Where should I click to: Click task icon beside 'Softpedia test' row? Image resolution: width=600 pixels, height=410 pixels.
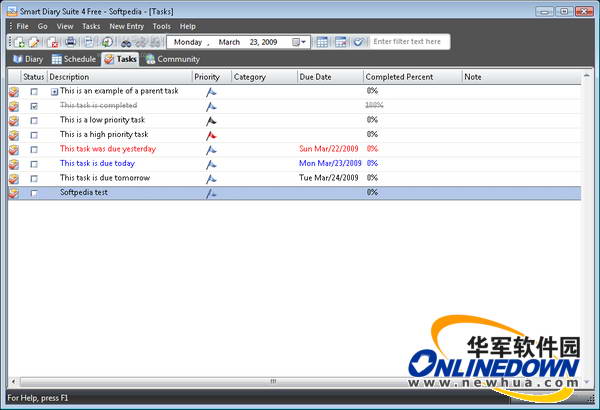pyautogui.click(x=14, y=193)
